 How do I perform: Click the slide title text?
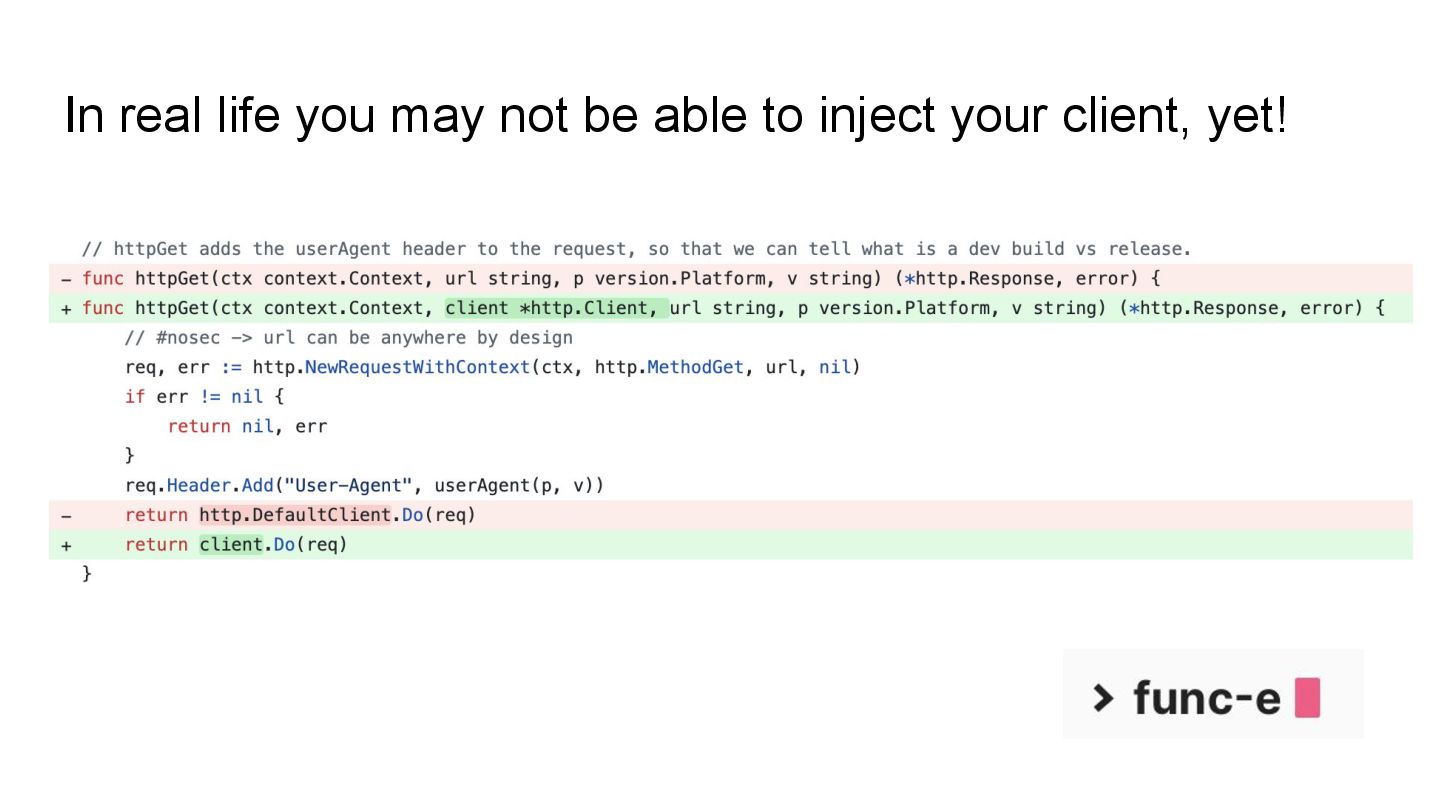pos(677,116)
